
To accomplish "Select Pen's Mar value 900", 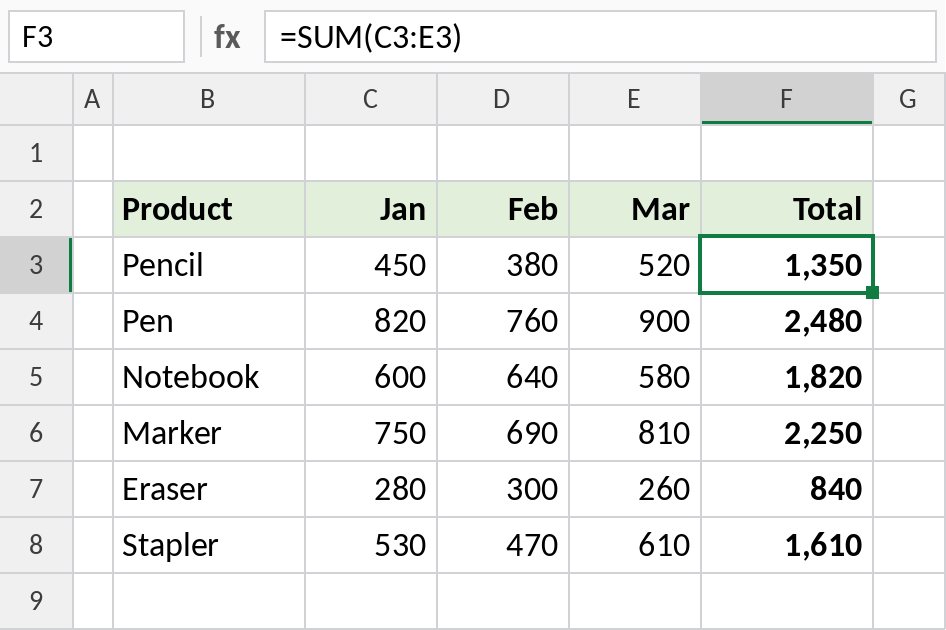I will click(x=635, y=321).
